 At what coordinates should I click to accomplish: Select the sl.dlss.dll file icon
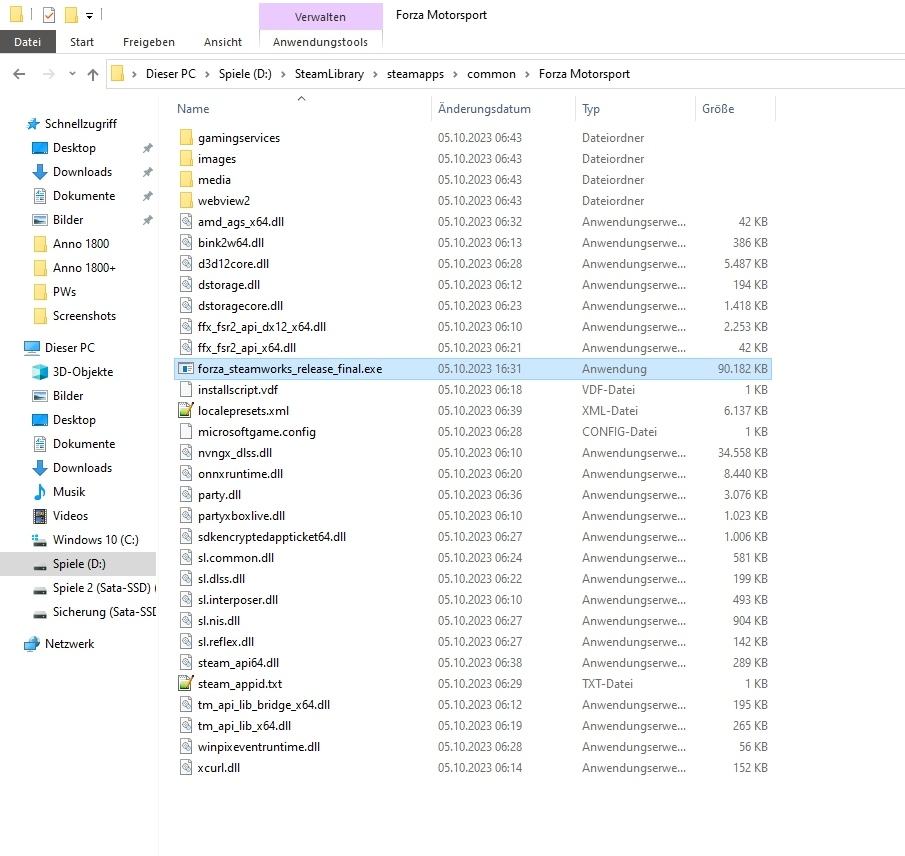[x=186, y=578]
